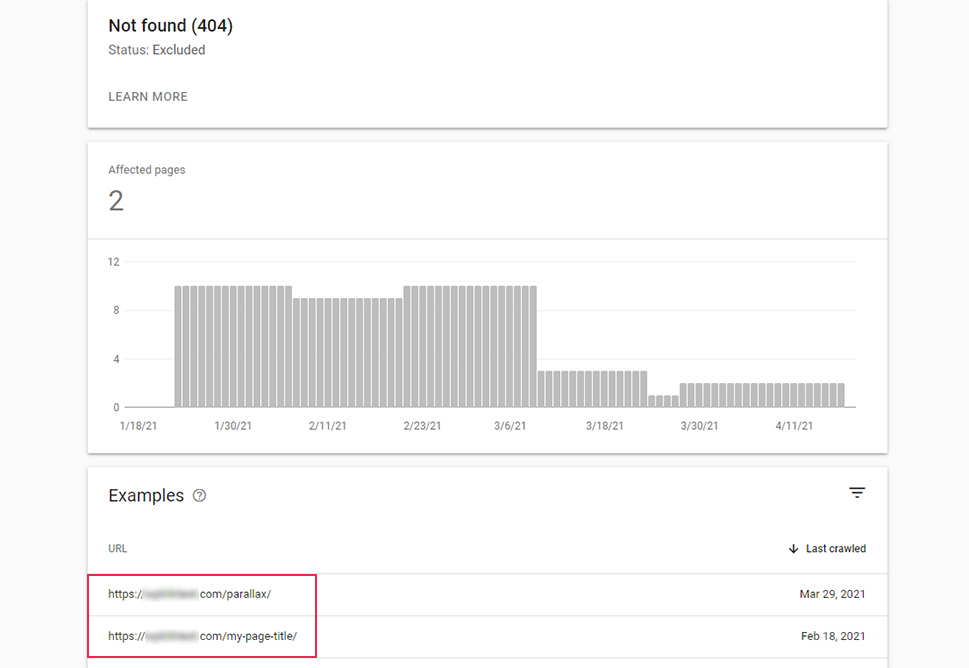This screenshot has height=668, width=969.
Task: Click the LEARN MORE link
Action: 148,97
